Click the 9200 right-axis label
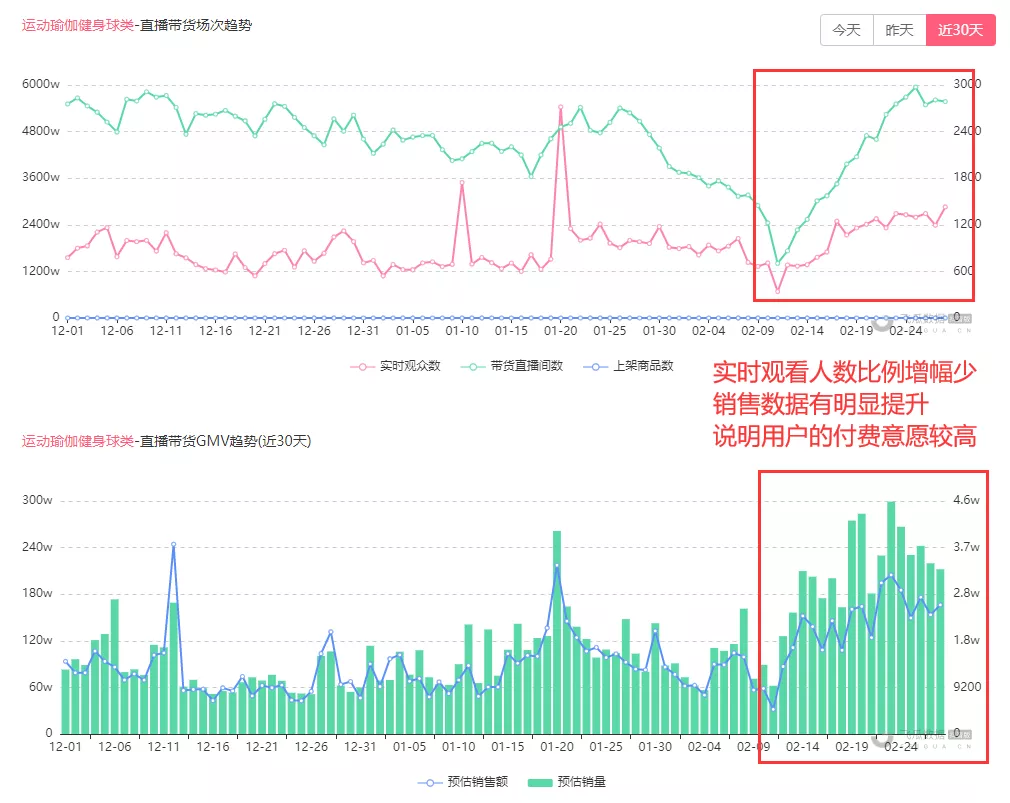This screenshot has height=803, width=1010. 967,687
